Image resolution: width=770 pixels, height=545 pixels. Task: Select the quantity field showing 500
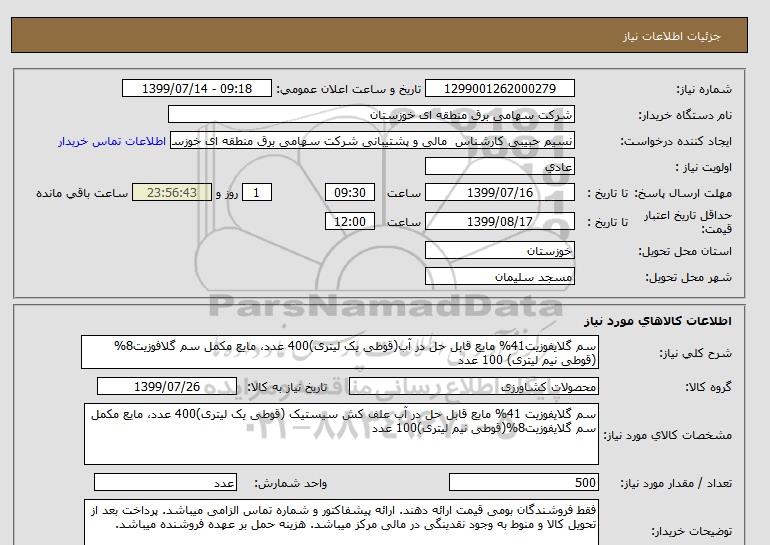click(523, 482)
